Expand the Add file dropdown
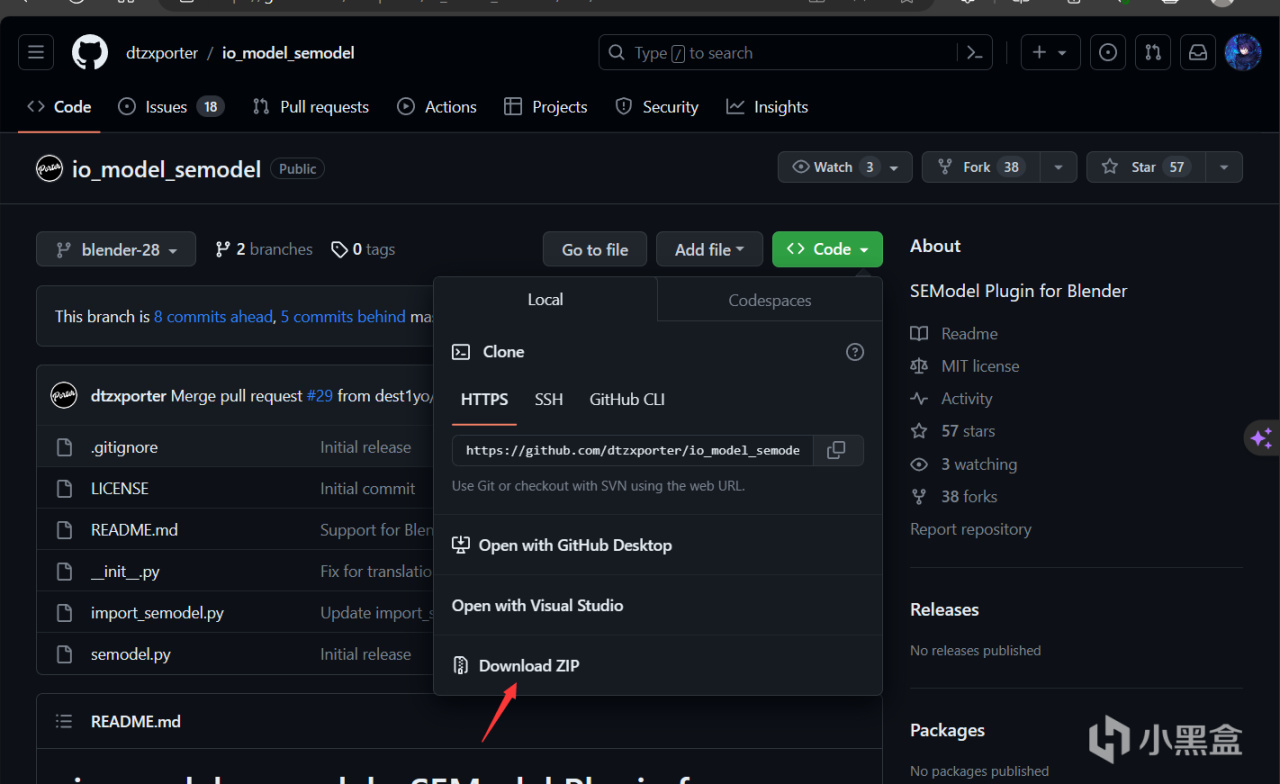1280x784 pixels. click(709, 250)
